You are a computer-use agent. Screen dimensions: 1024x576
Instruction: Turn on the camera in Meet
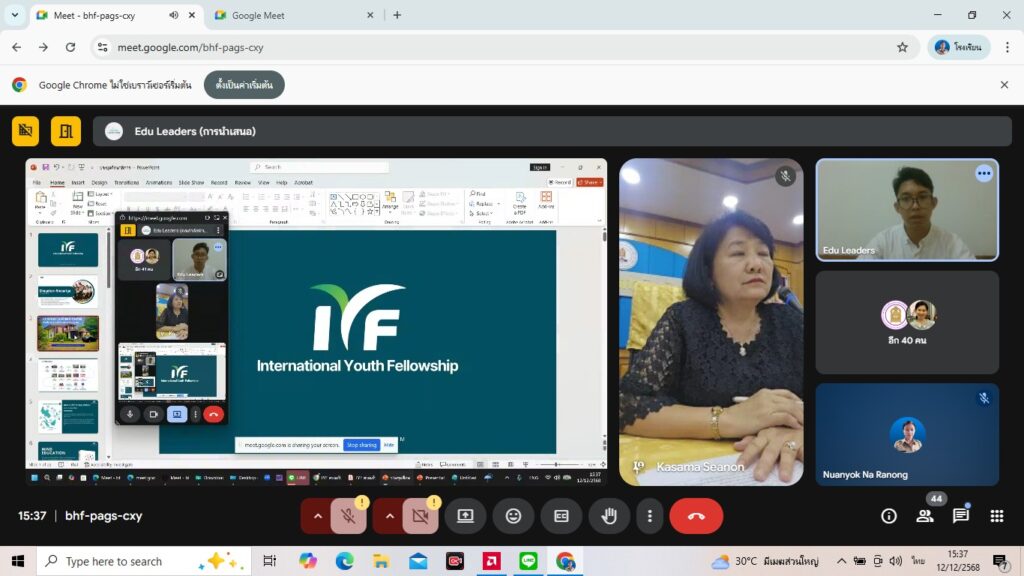click(x=420, y=516)
